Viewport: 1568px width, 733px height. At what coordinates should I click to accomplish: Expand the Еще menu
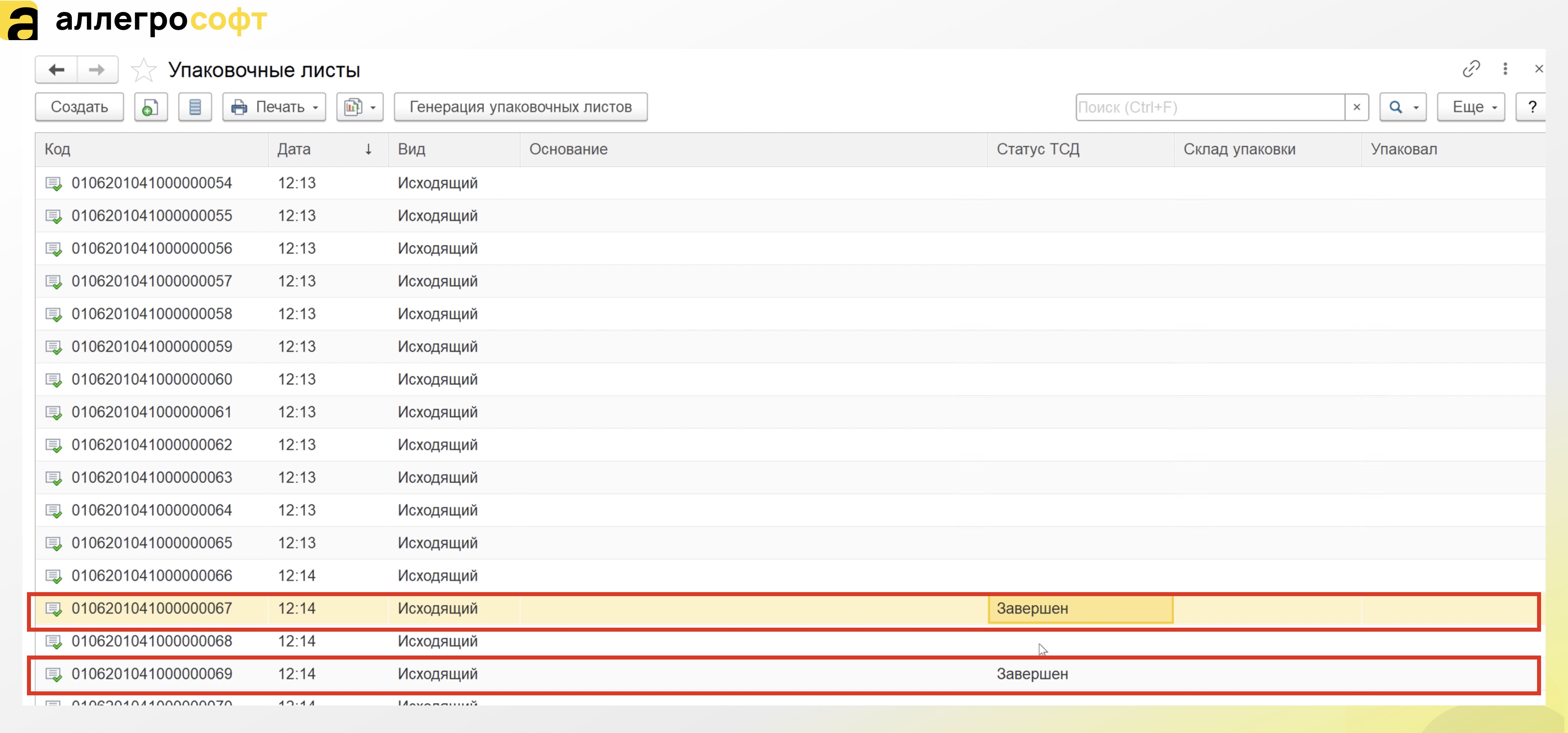tap(1471, 107)
